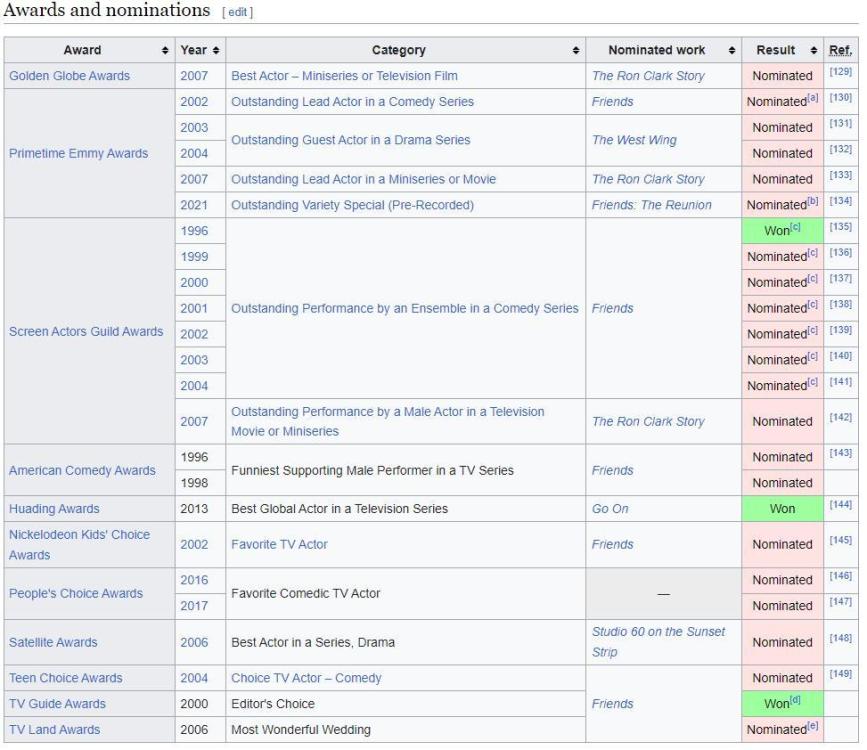The image size is (867, 750).
Task: Click footnote [d] next to Won
Action: tap(796, 702)
